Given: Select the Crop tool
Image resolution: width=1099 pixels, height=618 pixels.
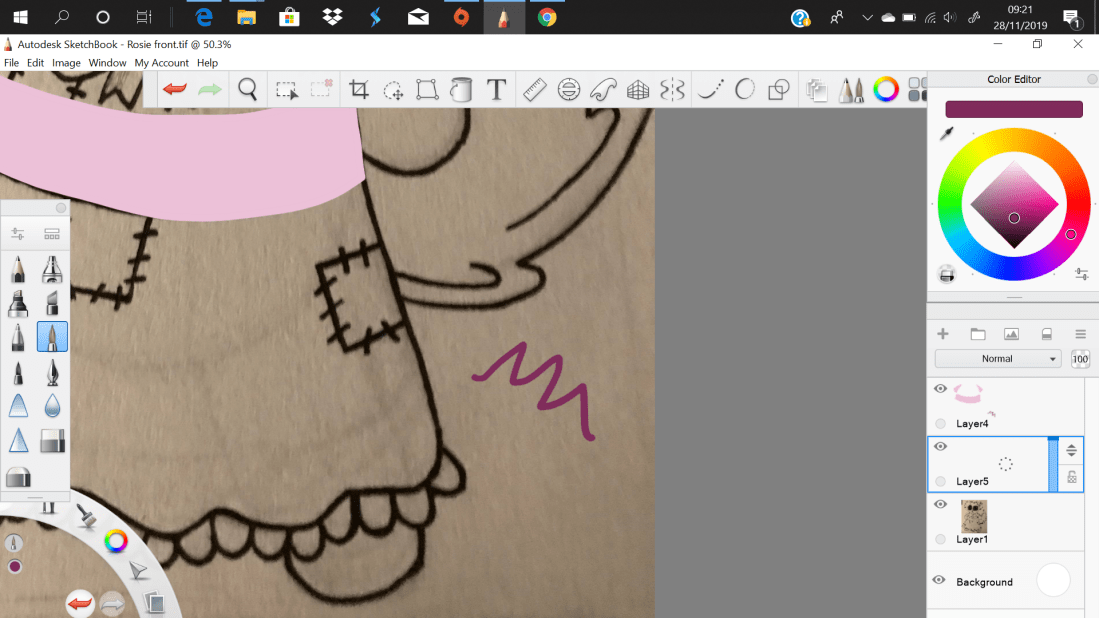Looking at the screenshot, I should tap(360, 89).
